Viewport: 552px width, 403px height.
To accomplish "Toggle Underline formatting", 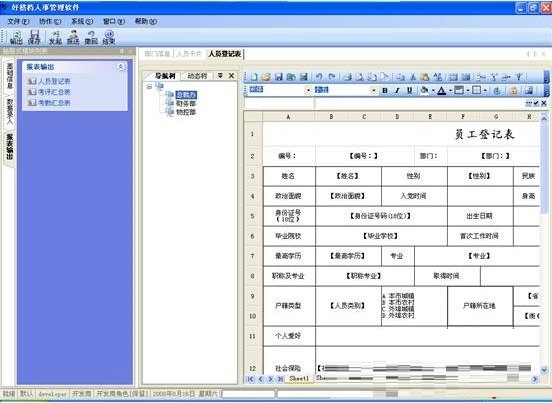I will point(409,90).
